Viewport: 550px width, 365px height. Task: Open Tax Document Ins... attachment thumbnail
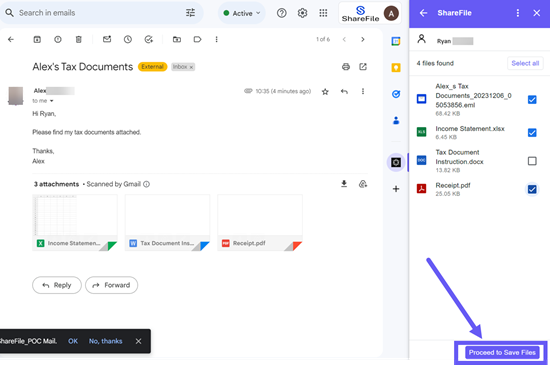(x=167, y=222)
